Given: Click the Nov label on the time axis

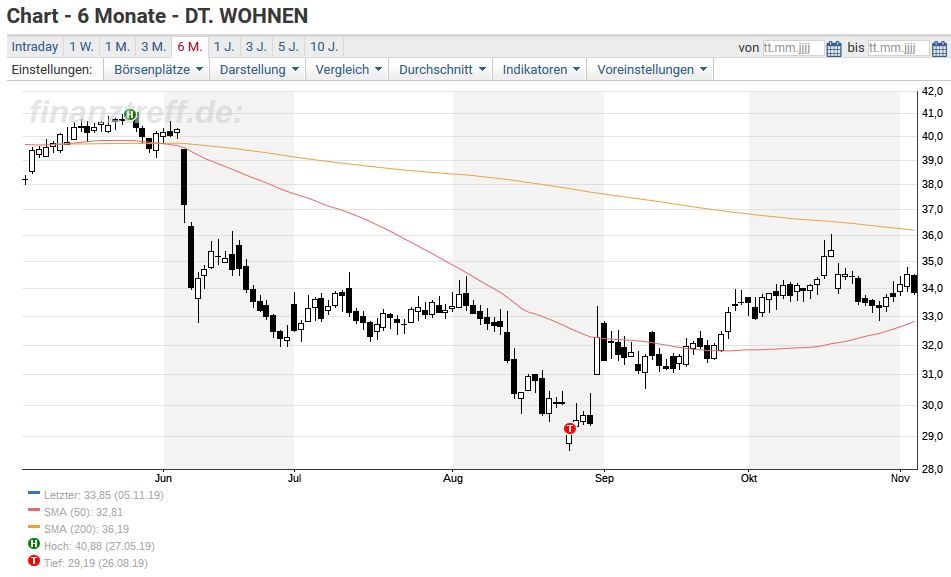Looking at the screenshot, I should pos(901,478).
